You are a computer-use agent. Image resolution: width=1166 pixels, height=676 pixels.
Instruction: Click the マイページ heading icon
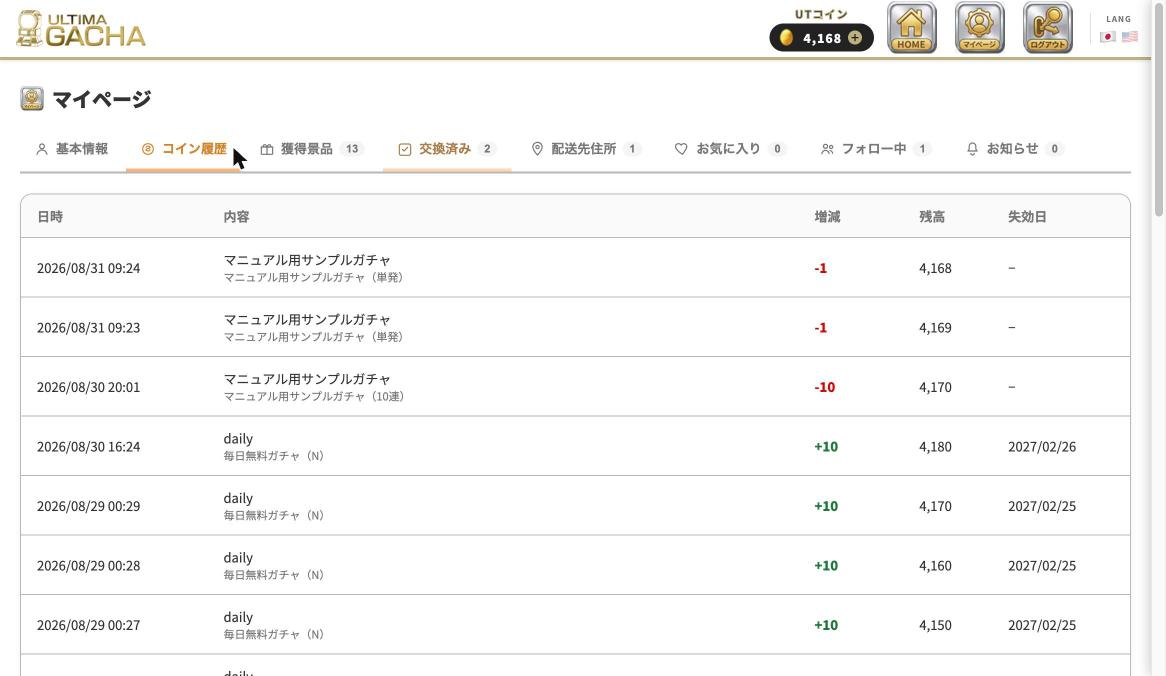click(32, 99)
